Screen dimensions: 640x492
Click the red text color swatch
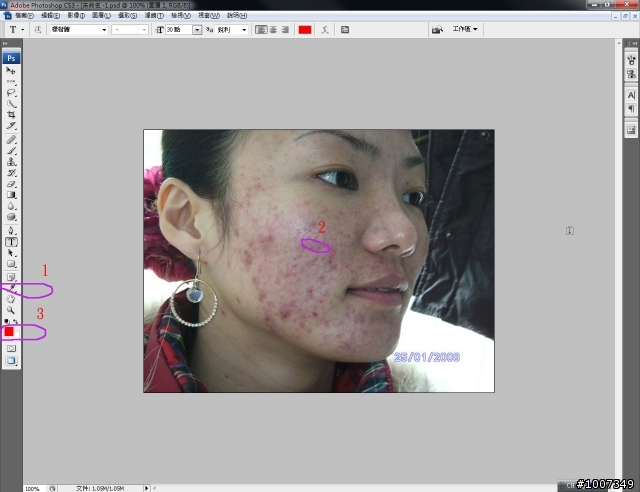click(x=305, y=29)
